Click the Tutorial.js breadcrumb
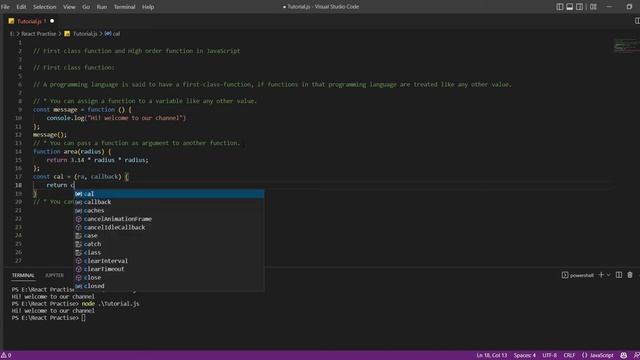The height and width of the screenshot is (360, 640). point(85,34)
